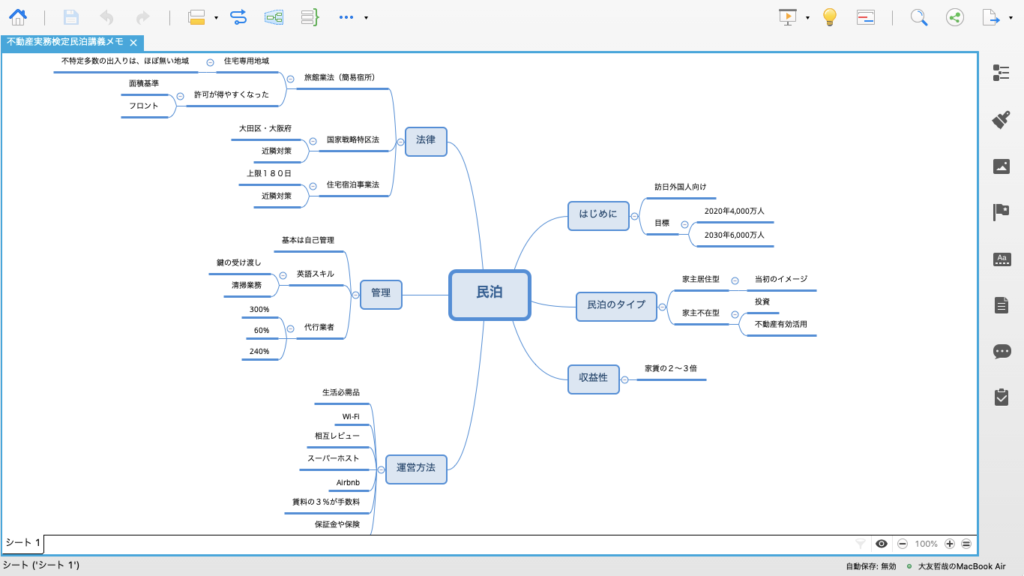Select the 不動産実務検定民泊講義メモ tab
The height and width of the screenshot is (576, 1024).
pos(65,42)
